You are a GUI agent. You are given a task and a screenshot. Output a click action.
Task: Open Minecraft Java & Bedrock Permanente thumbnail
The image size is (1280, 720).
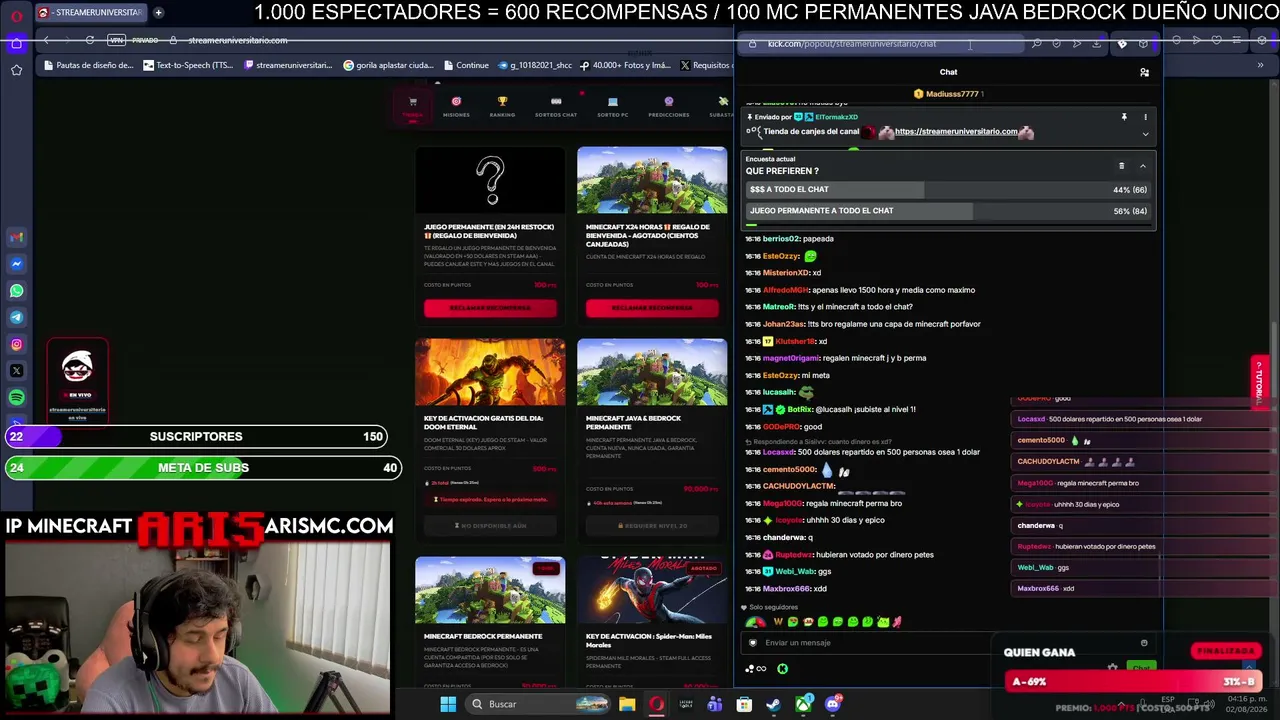(652, 372)
